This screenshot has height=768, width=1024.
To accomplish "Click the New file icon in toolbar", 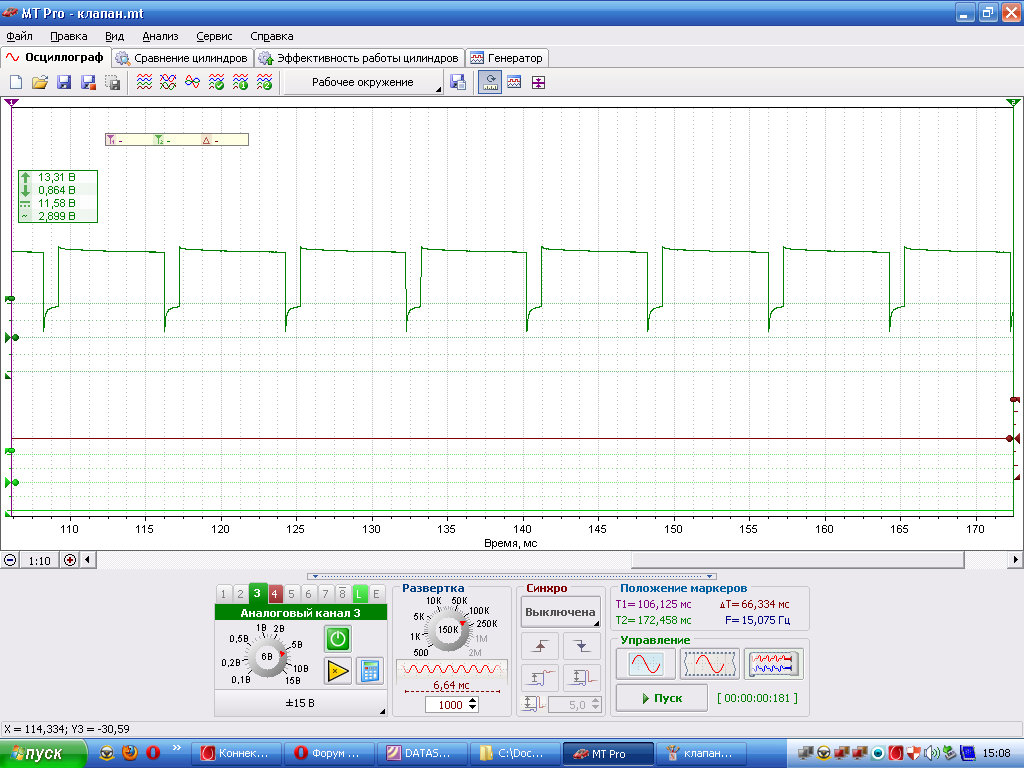I will [16, 82].
